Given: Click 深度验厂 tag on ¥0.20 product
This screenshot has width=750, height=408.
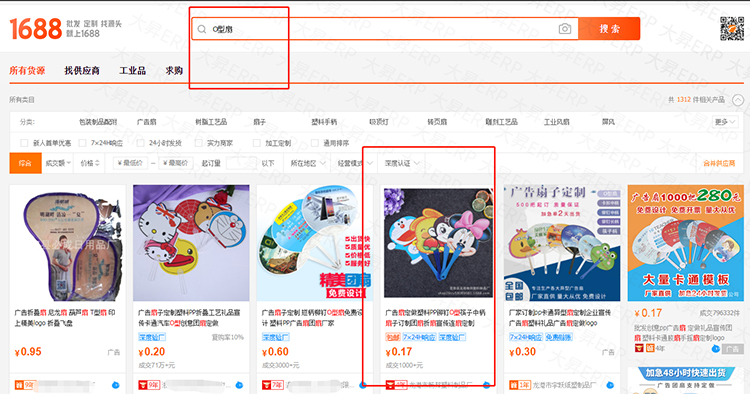Looking at the screenshot, I should [x=152, y=337].
